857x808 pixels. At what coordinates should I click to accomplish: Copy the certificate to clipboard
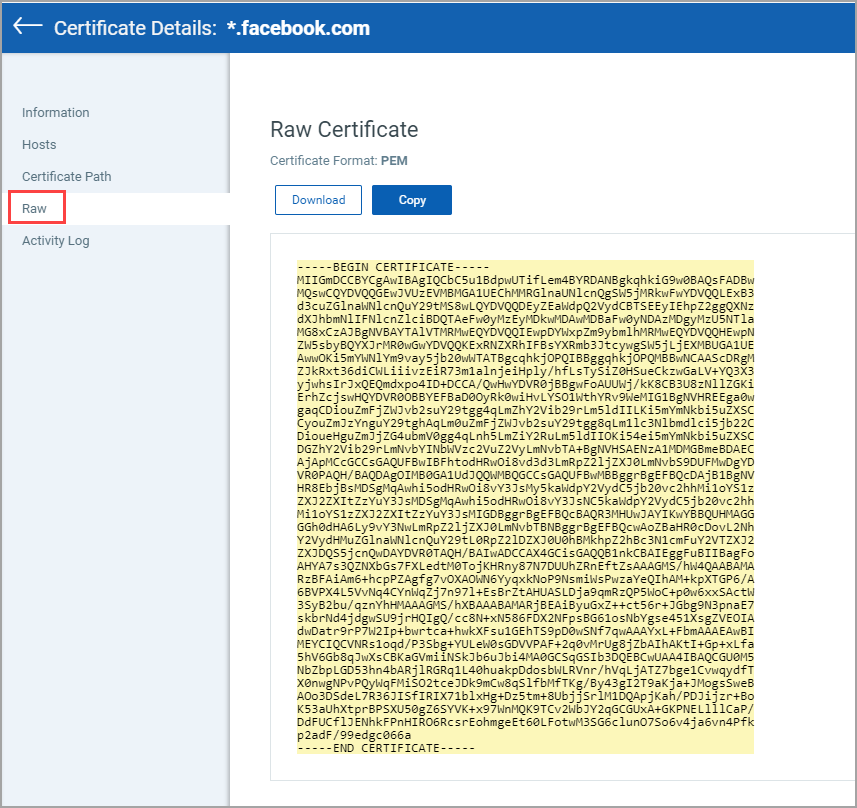pyautogui.click(x=412, y=200)
